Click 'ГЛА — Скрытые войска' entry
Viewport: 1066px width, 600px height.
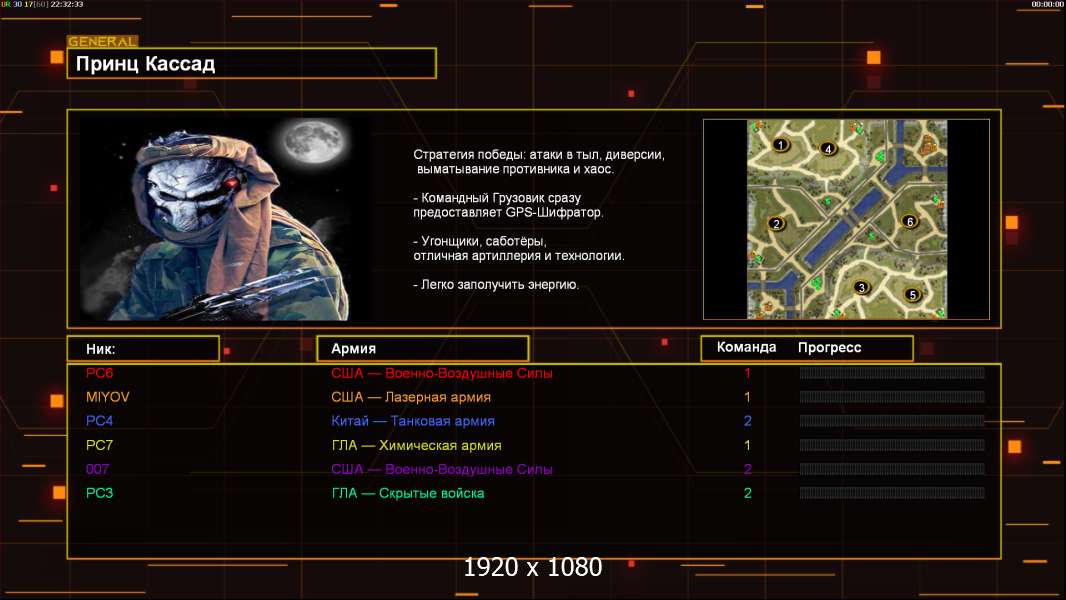(x=408, y=493)
